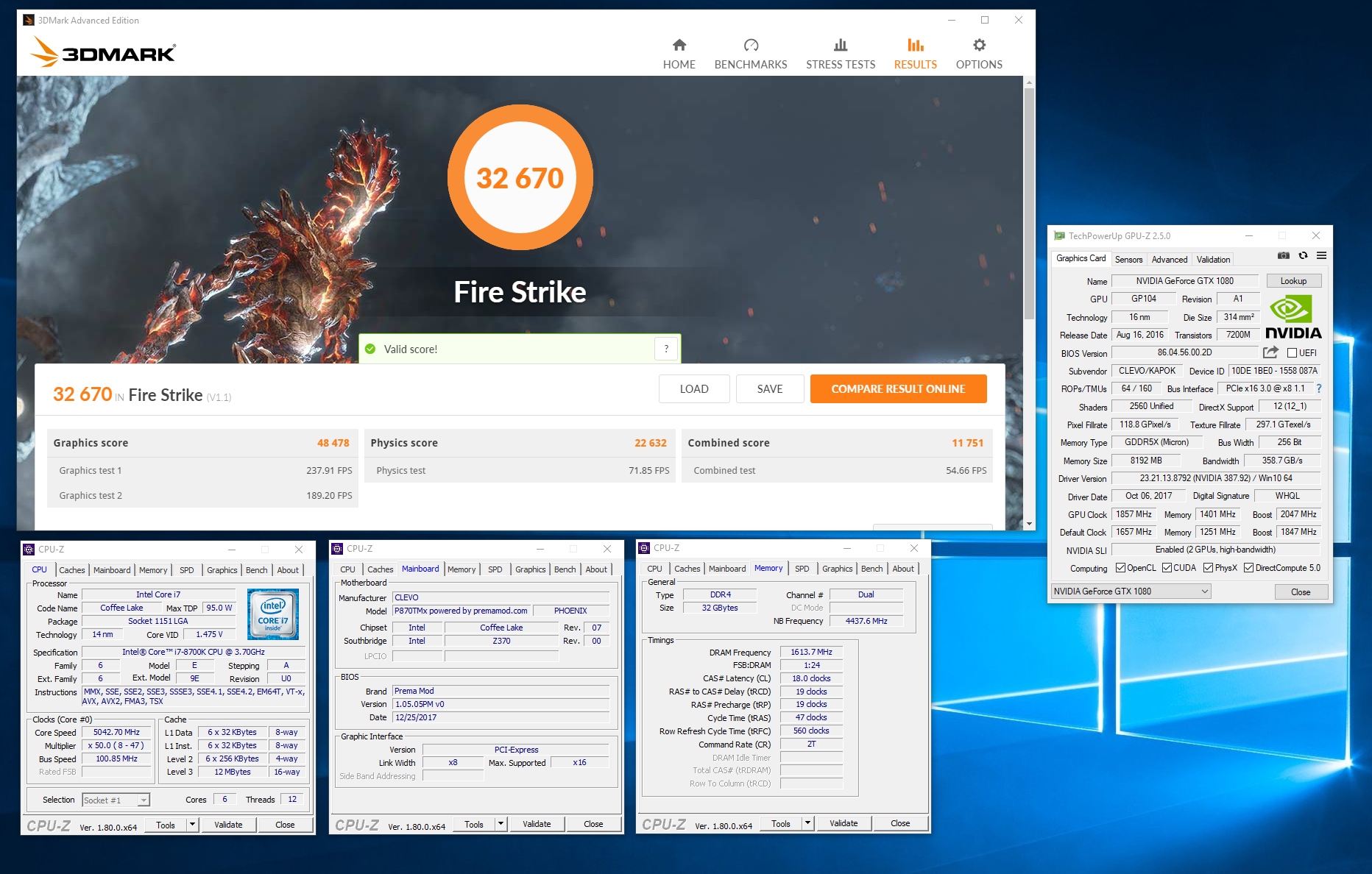1372x874 pixels.
Task: Expand Tools dropdown arrow in CPU-Z Mainboard window
Action: click(x=501, y=824)
